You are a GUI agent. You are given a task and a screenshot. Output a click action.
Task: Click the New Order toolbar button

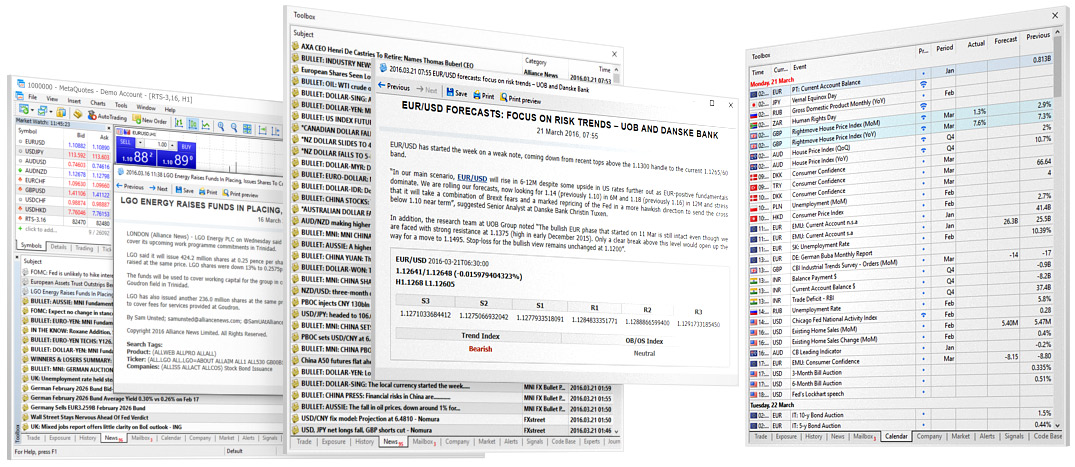[149, 120]
